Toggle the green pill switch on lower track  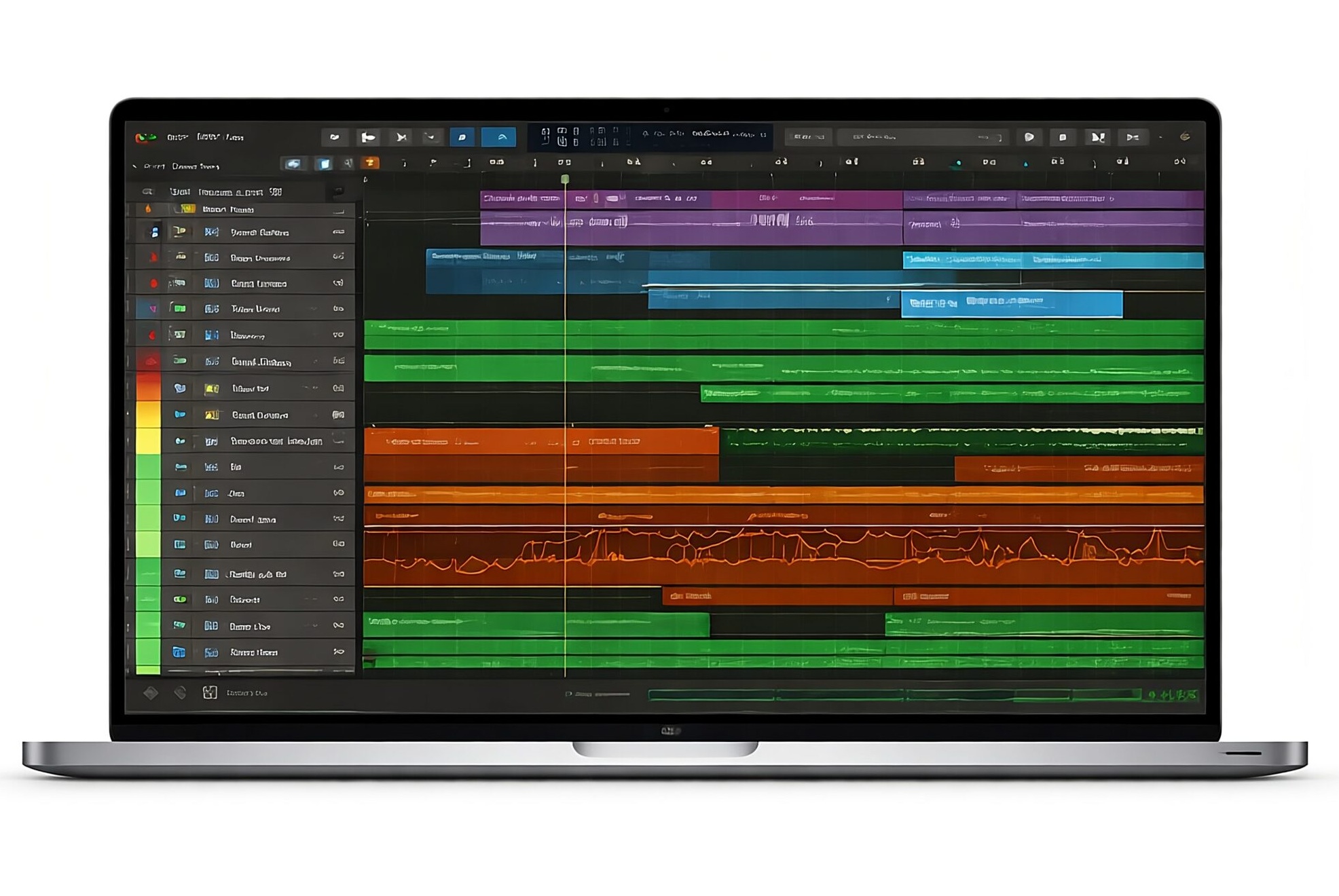coord(180,599)
